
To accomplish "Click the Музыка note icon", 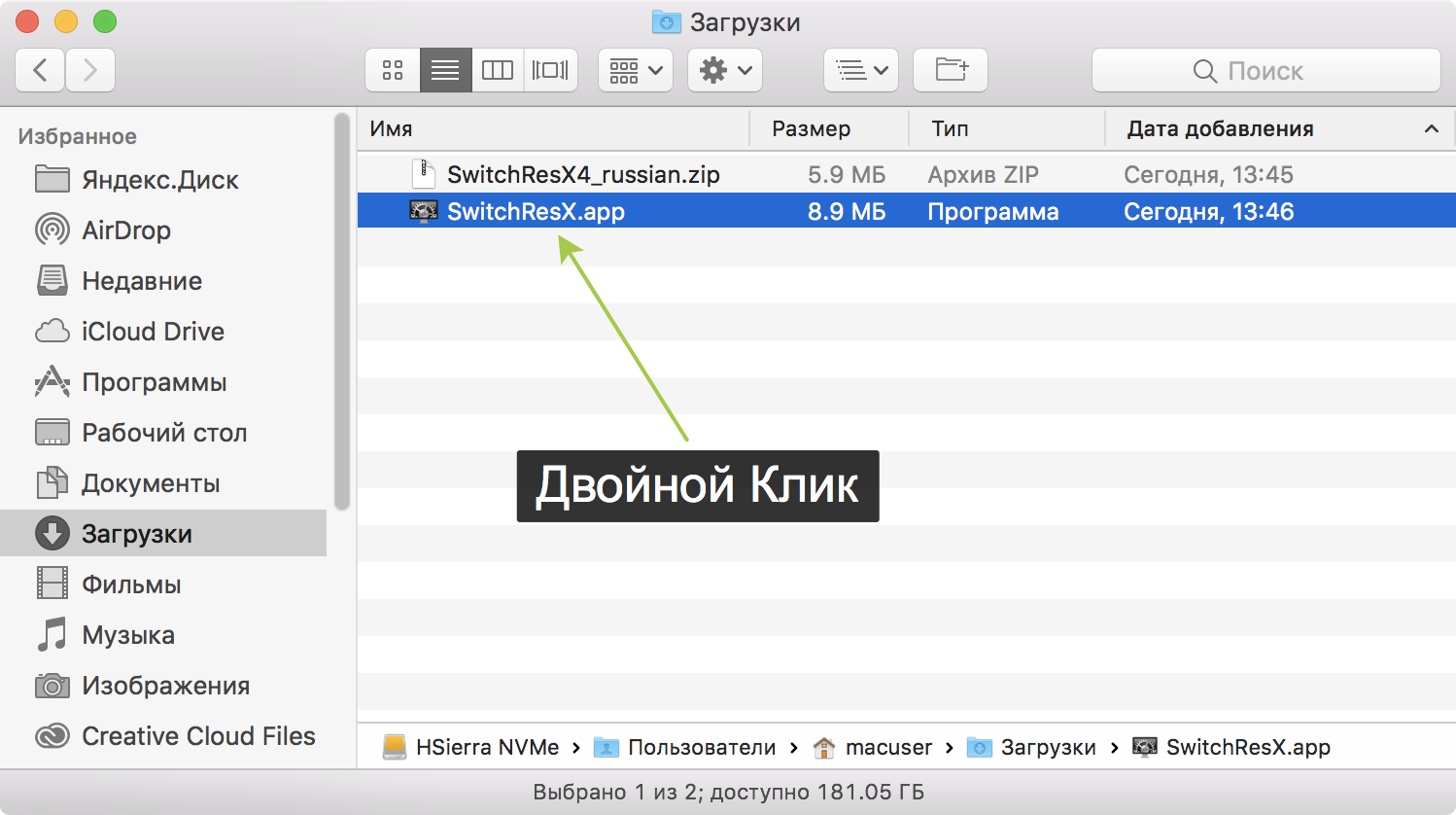I will pos(52,634).
